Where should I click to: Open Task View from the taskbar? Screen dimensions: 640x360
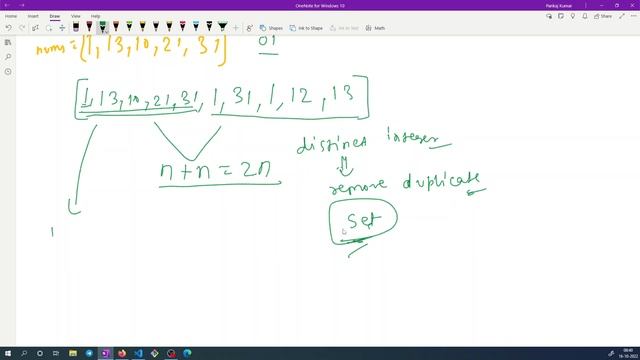pyautogui.click(x=56, y=353)
